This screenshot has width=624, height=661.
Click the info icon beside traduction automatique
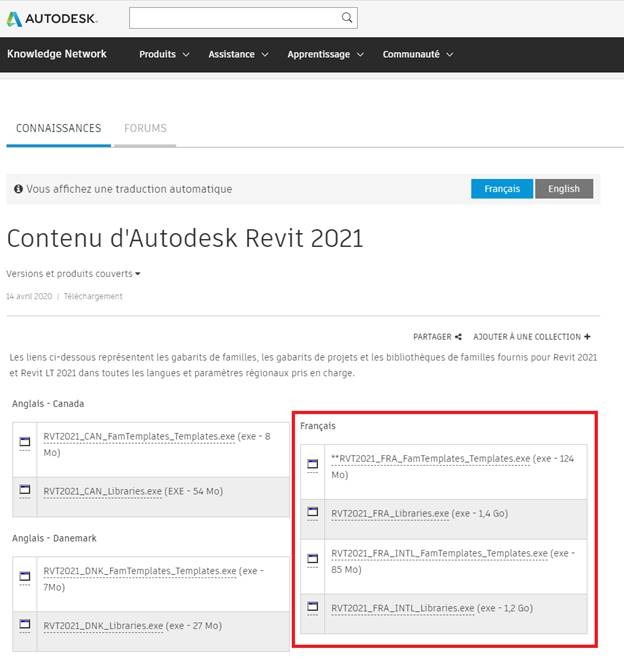coord(18,189)
